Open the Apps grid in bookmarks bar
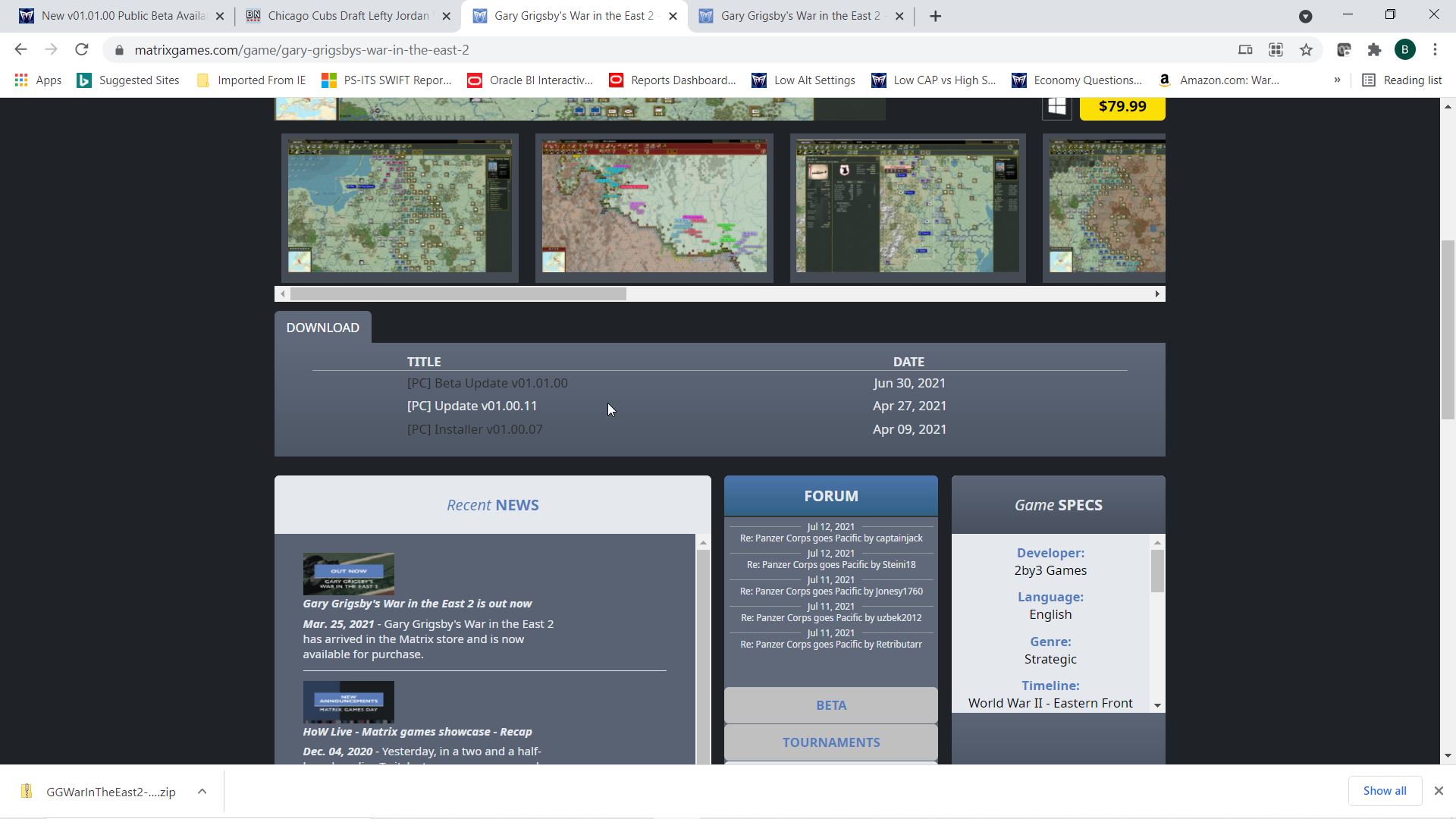The width and height of the screenshot is (1456, 819). click(21, 80)
